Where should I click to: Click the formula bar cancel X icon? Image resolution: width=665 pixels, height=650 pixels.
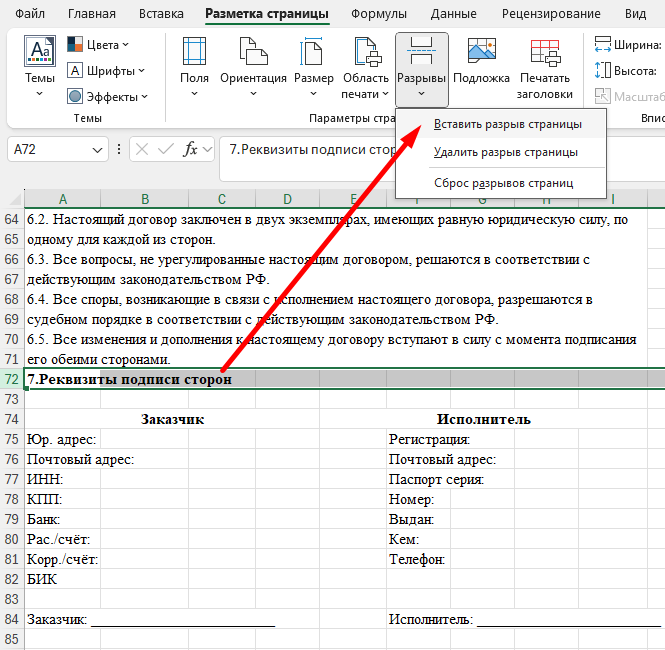142,149
